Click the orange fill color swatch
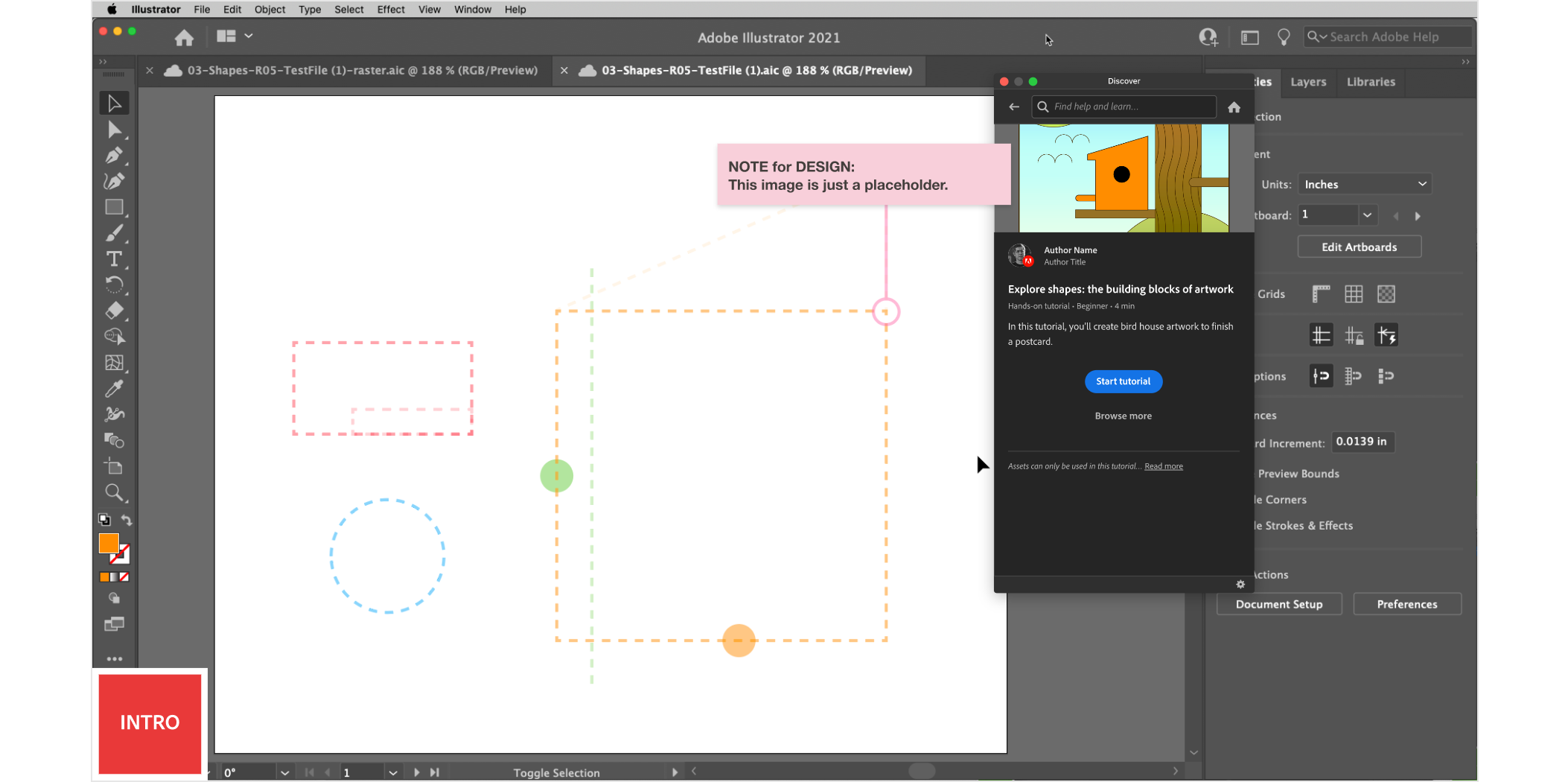1568x782 pixels. tap(109, 543)
